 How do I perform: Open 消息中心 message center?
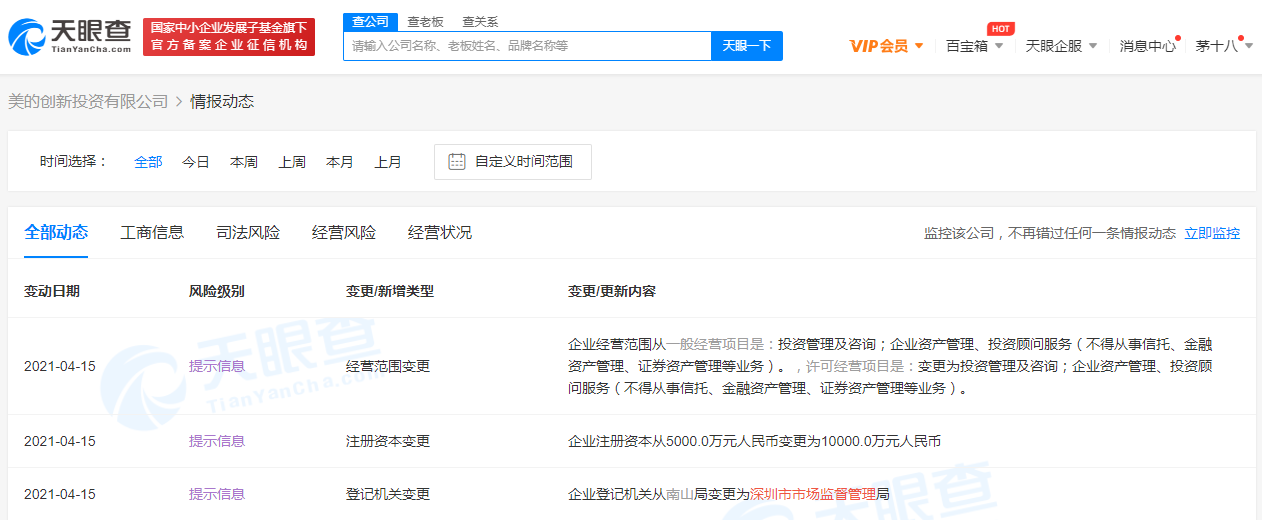[1147, 46]
